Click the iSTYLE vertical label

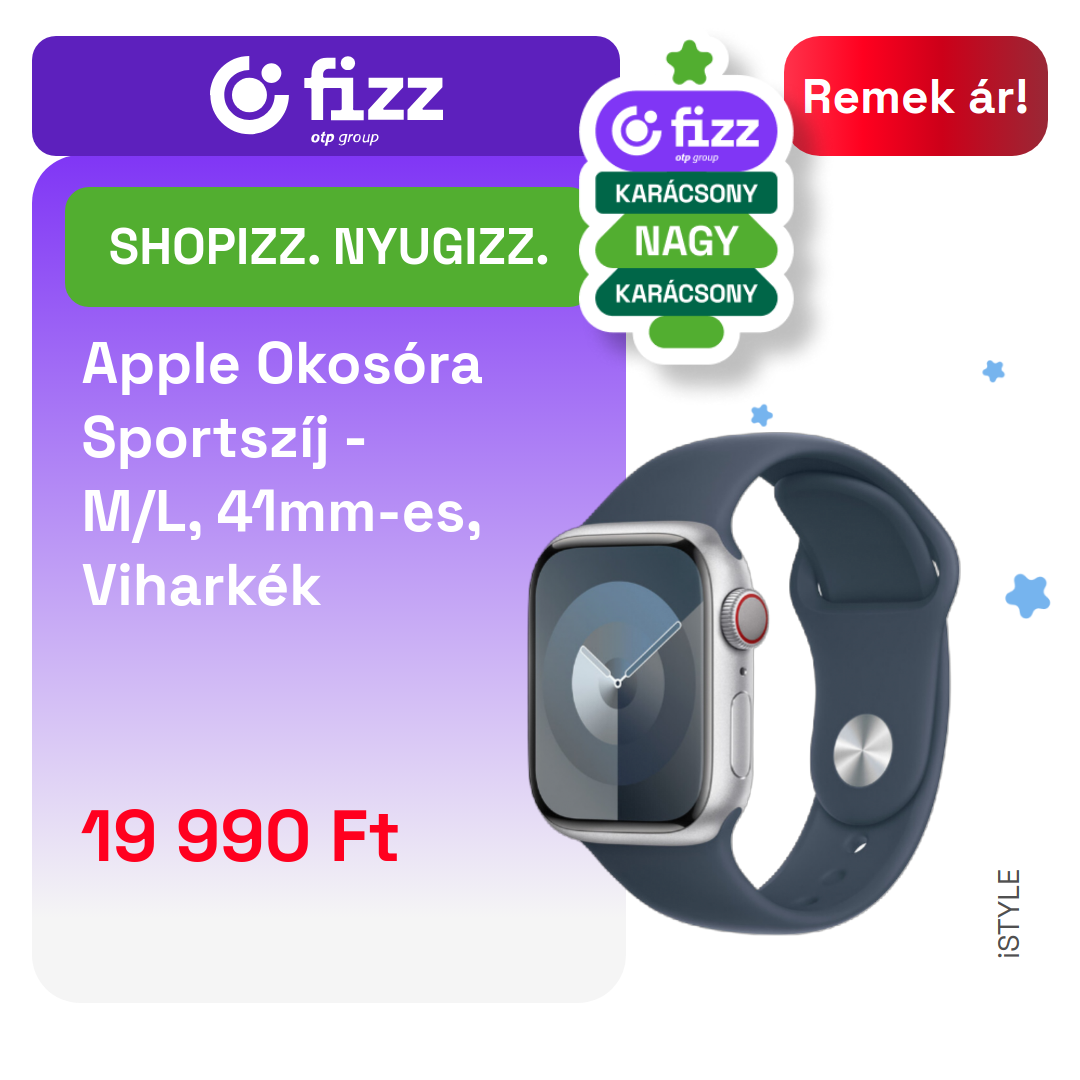click(1008, 913)
